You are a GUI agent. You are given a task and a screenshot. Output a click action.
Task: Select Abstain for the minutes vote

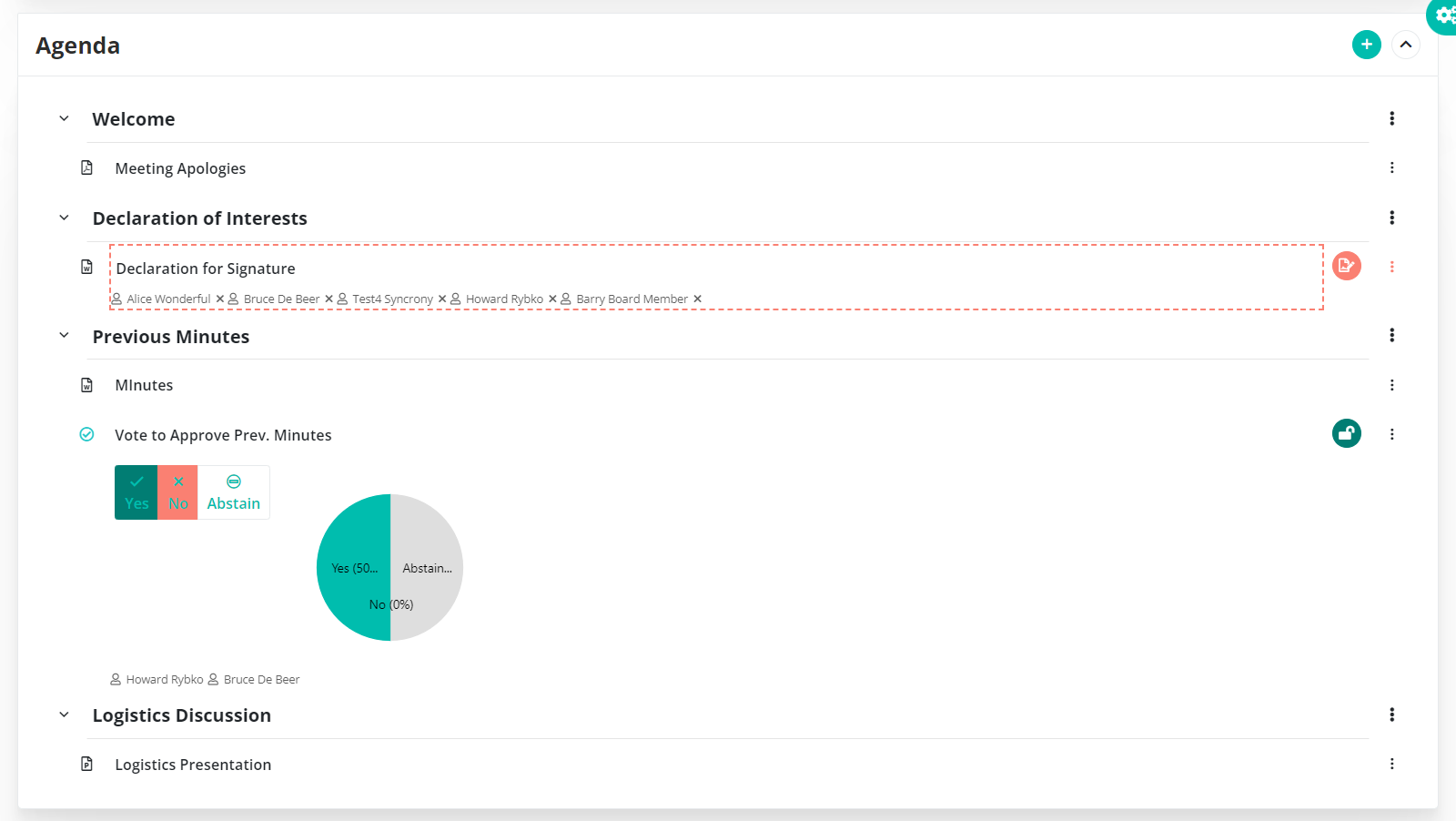234,492
